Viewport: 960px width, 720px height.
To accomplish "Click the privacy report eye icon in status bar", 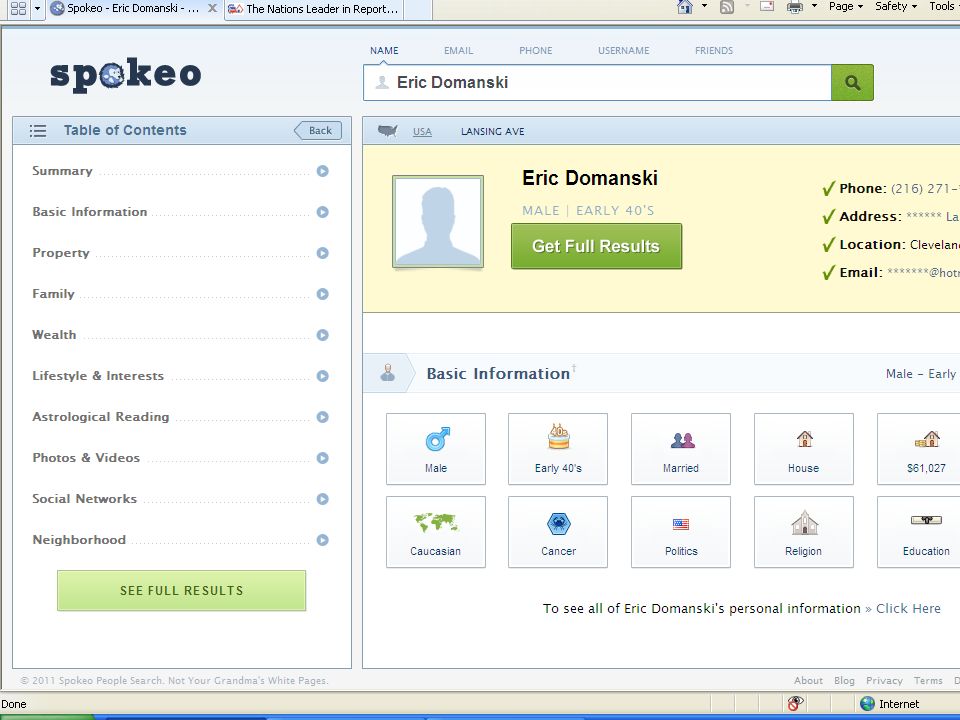I will coord(795,703).
